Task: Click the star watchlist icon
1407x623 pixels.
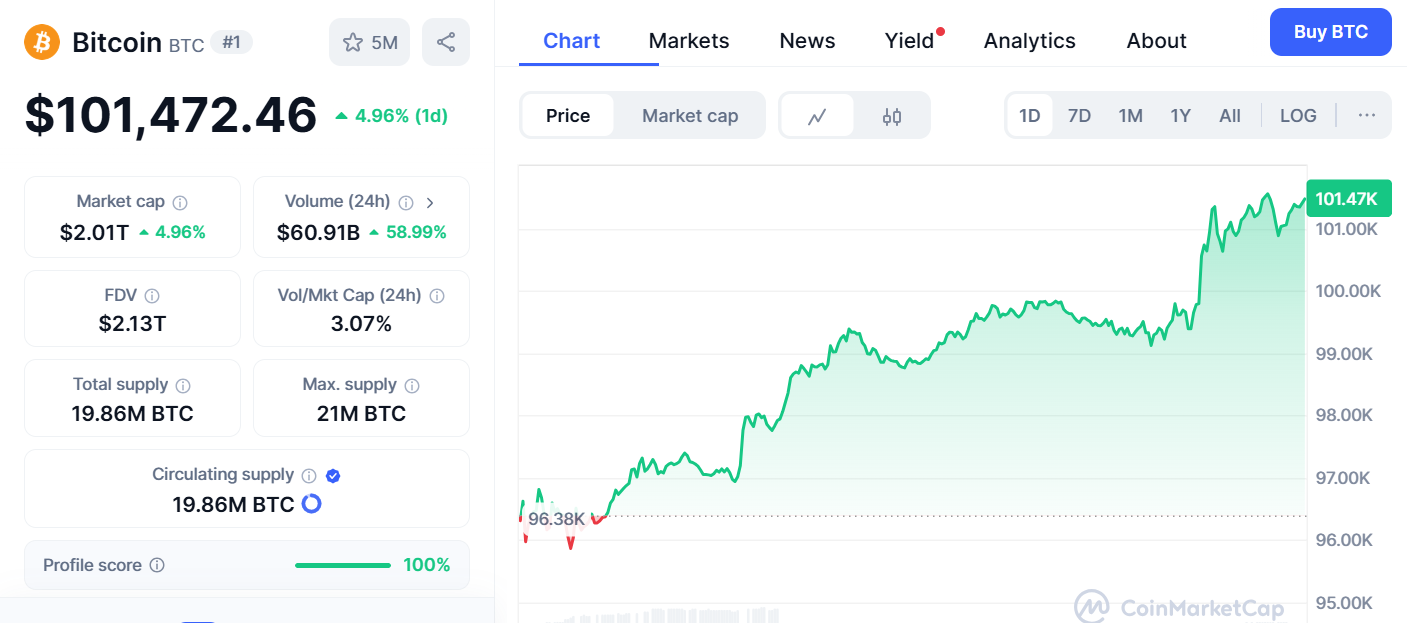Action: [x=353, y=42]
